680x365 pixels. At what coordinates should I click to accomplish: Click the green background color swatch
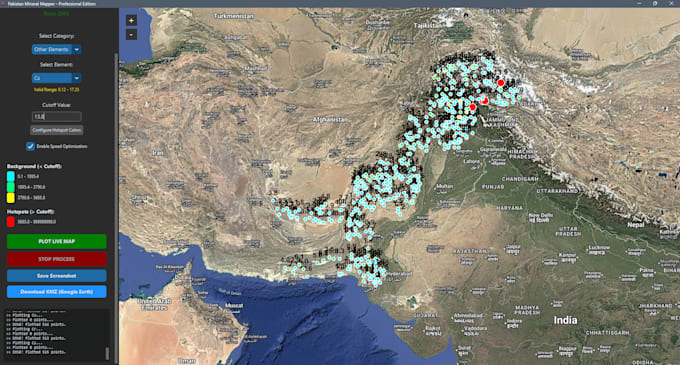coord(10,187)
